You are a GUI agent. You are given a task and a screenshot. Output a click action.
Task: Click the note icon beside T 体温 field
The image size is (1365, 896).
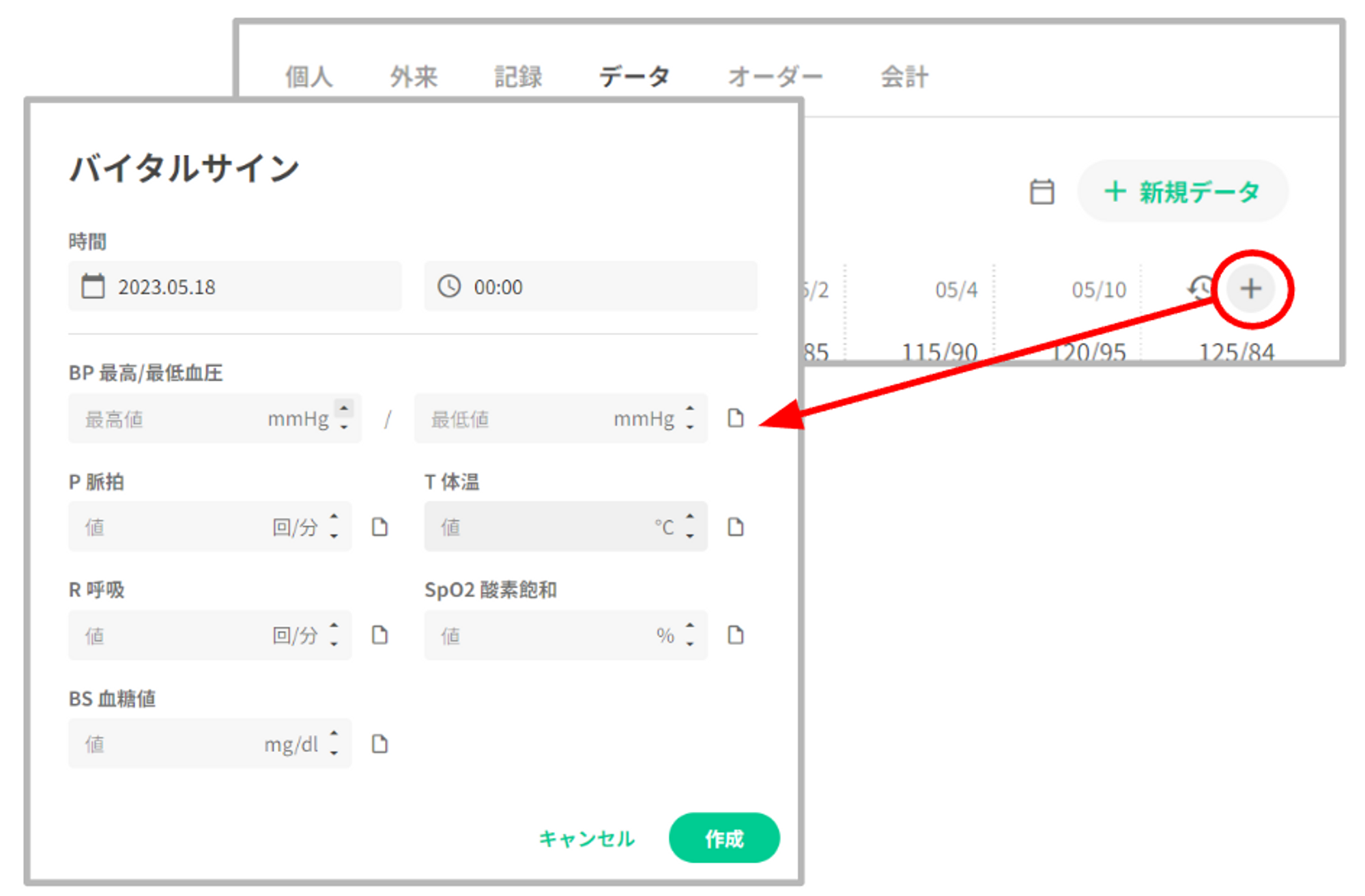point(735,527)
